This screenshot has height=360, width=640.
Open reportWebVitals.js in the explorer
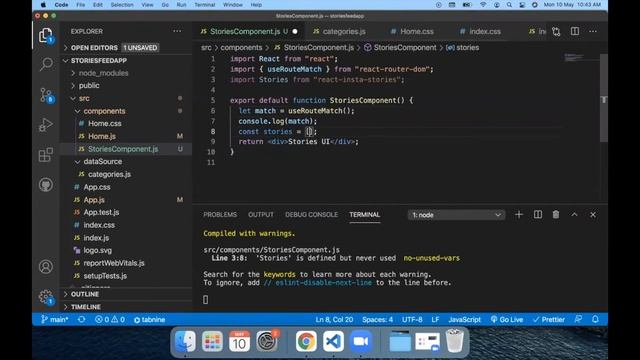click(x=114, y=263)
